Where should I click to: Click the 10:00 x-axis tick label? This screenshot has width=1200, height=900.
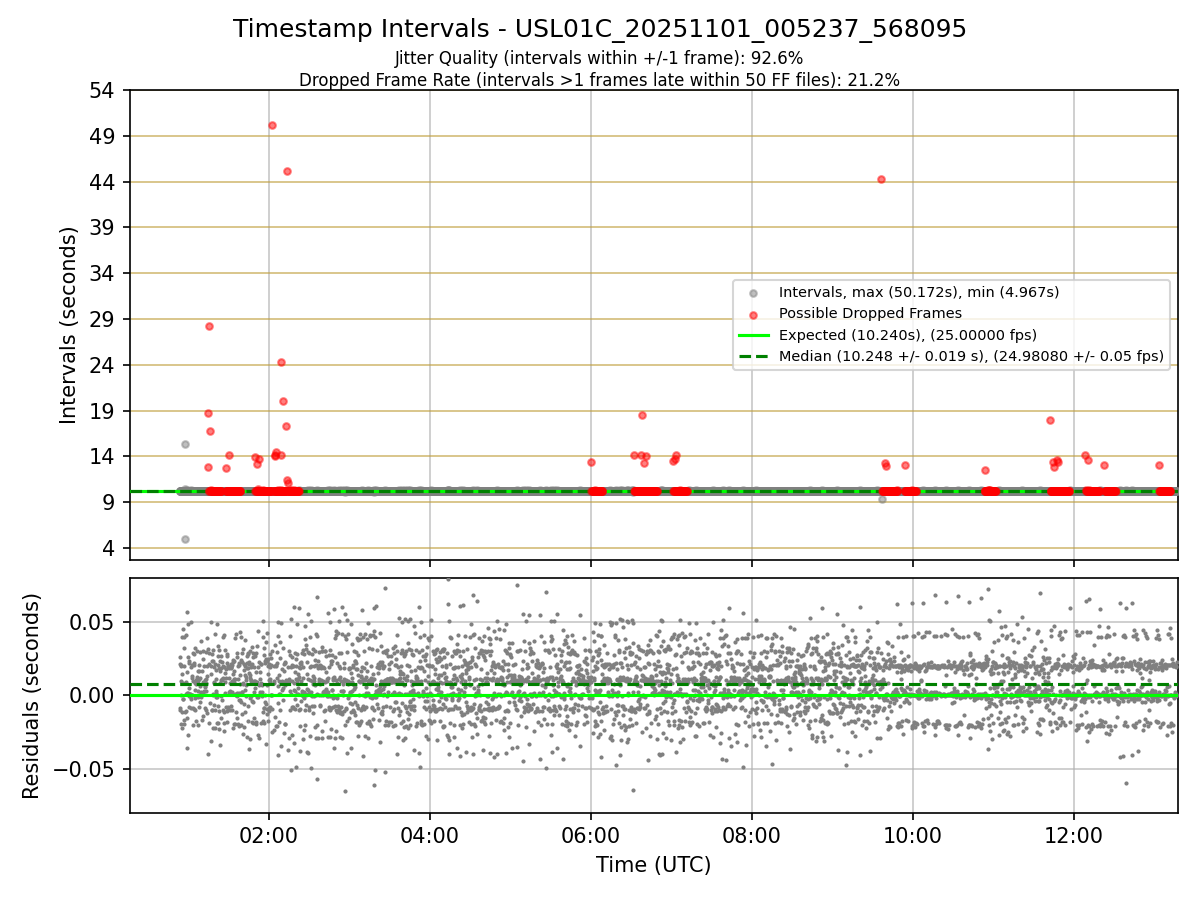(x=913, y=834)
